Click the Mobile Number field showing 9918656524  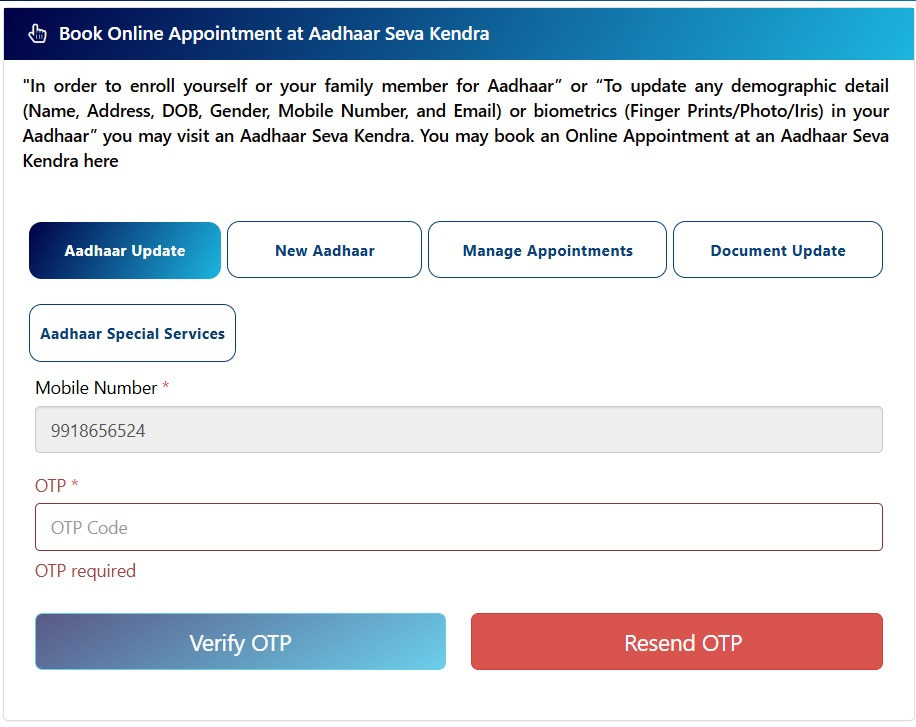point(459,430)
